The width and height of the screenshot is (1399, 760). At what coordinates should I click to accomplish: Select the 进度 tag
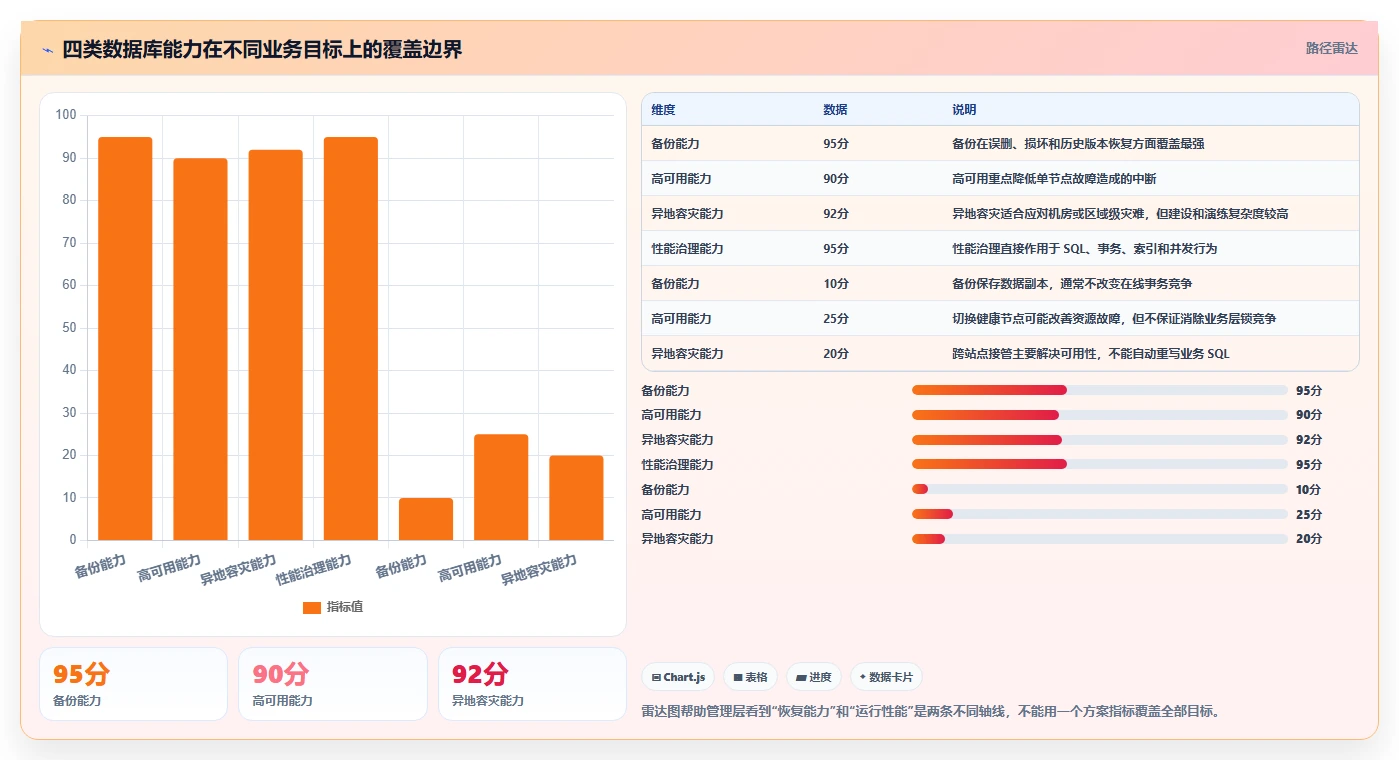click(x=814, y=677)
